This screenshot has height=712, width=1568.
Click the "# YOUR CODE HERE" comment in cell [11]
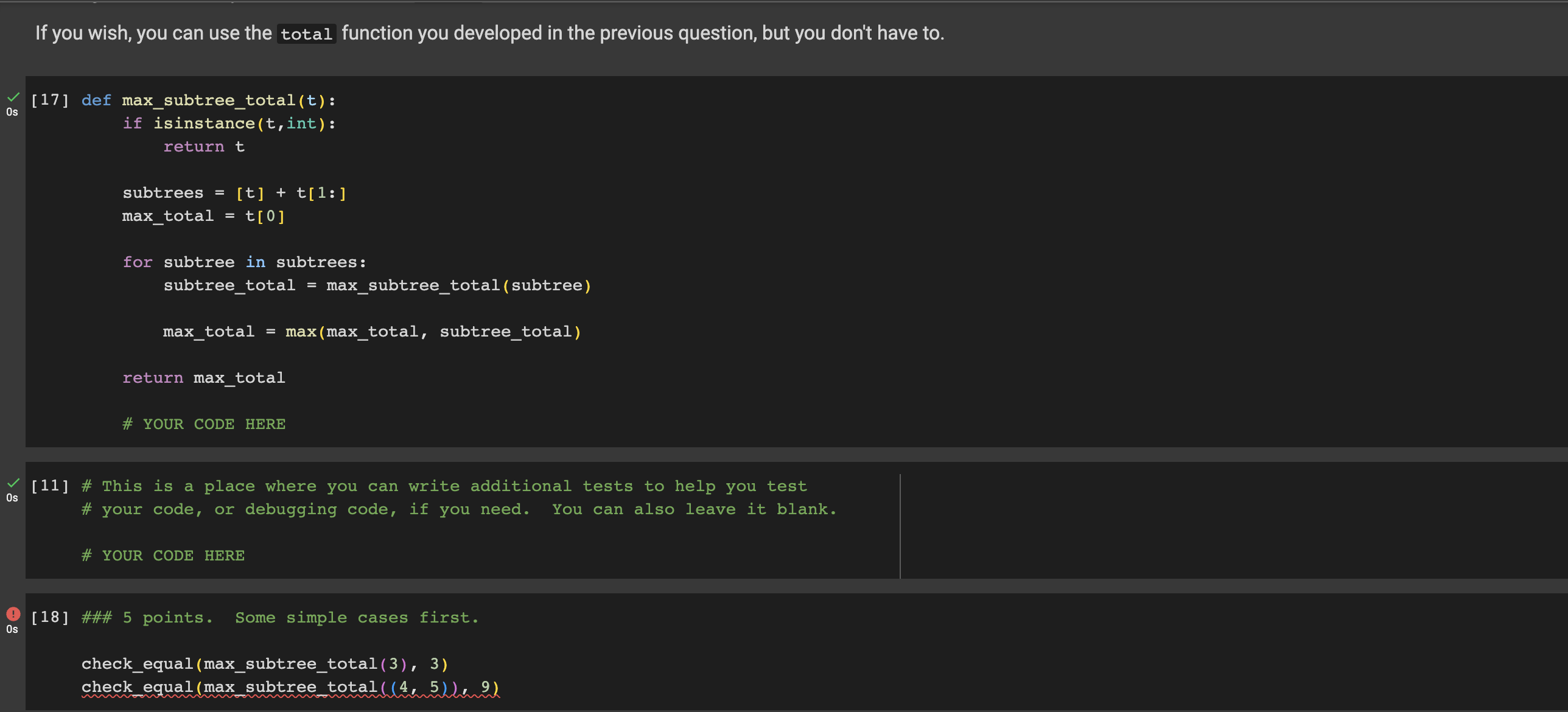click(163, 554)
